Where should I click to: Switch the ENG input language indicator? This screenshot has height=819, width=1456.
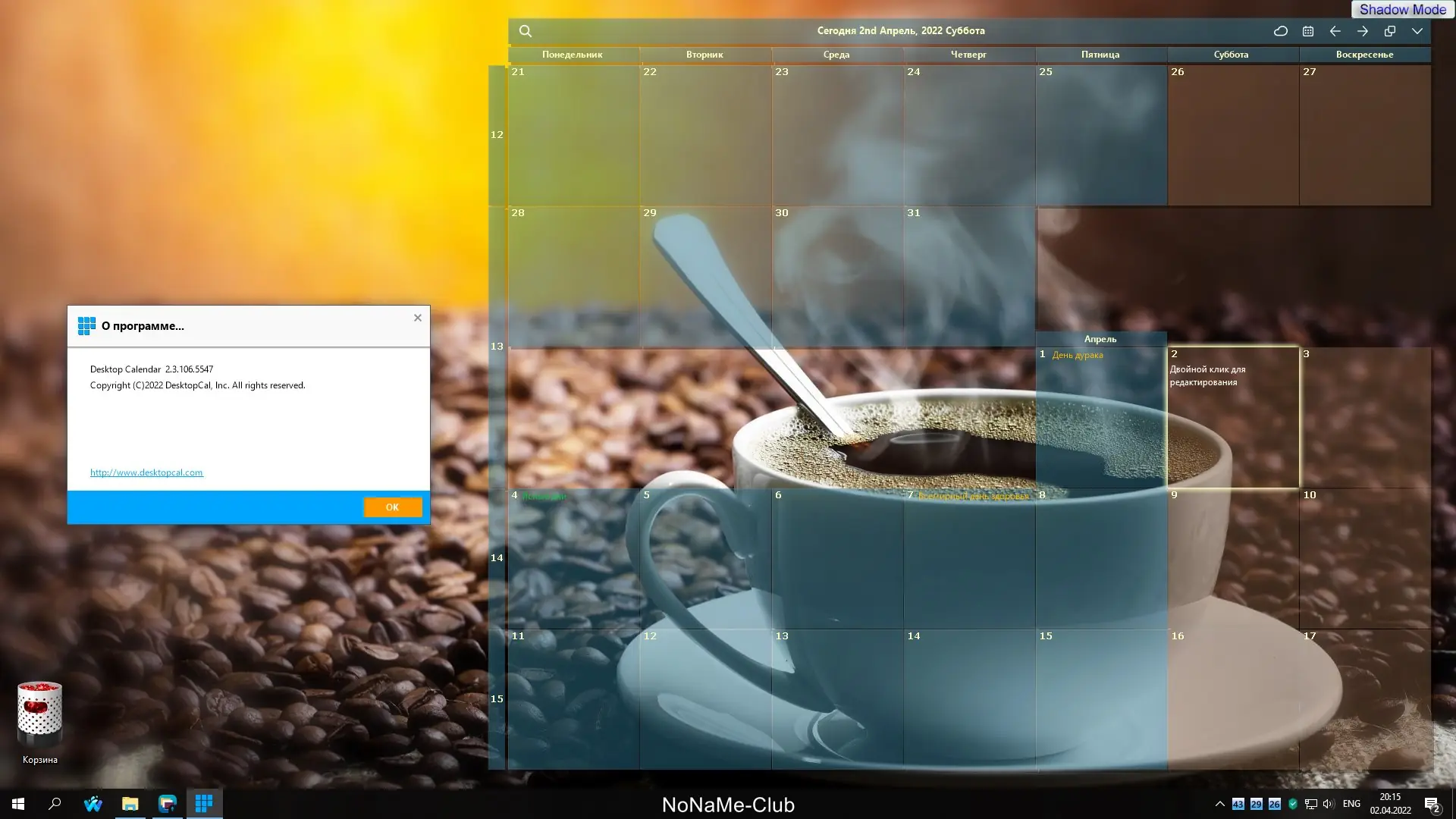[1351, 804]
